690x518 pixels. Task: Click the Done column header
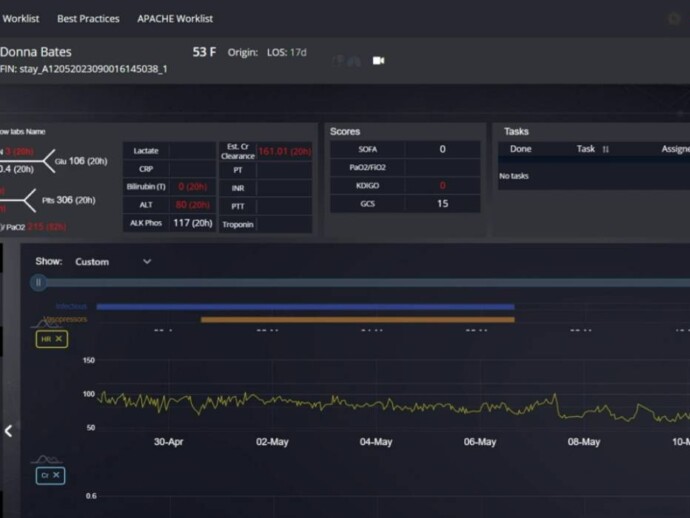pyautogui.click(x=521, y=149)
